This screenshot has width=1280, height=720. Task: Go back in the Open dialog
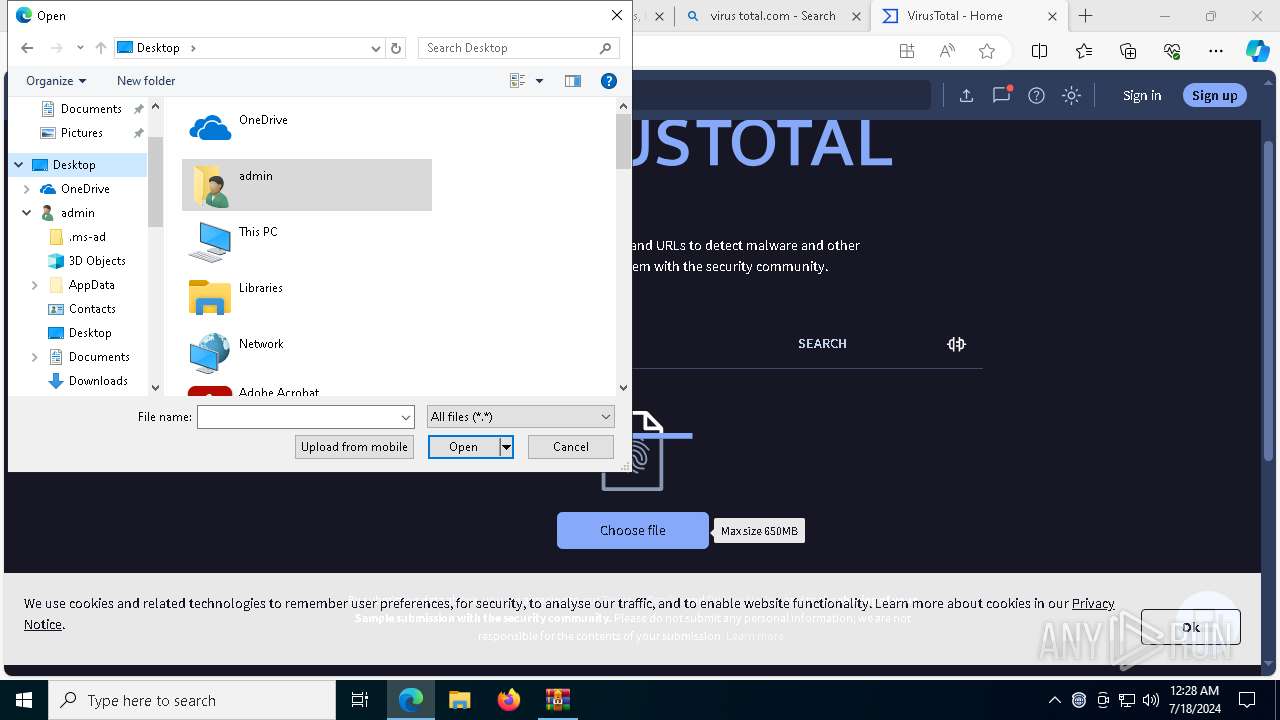(x=27, y=48)
